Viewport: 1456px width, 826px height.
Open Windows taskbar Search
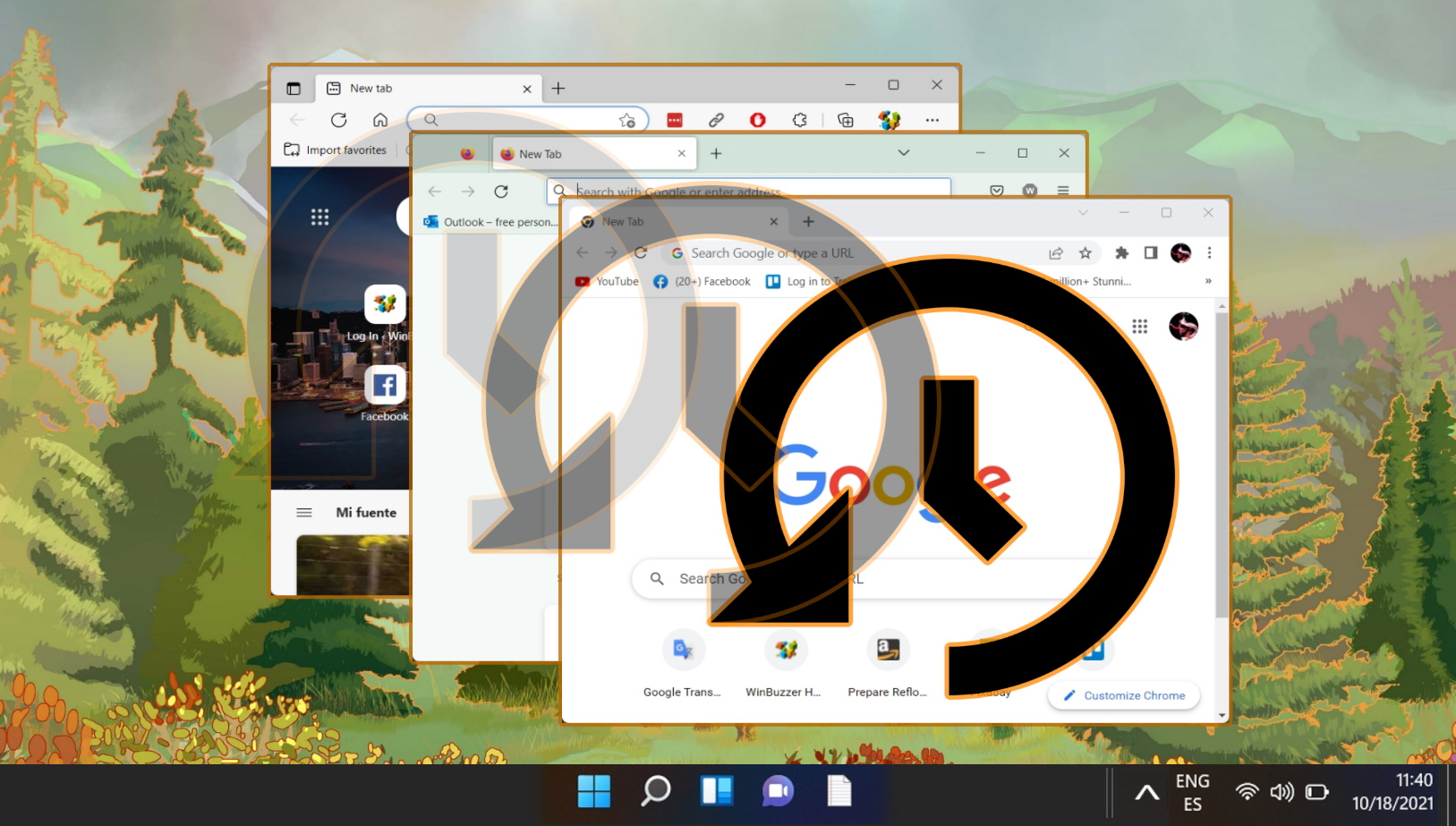click(x=656, y=791)
